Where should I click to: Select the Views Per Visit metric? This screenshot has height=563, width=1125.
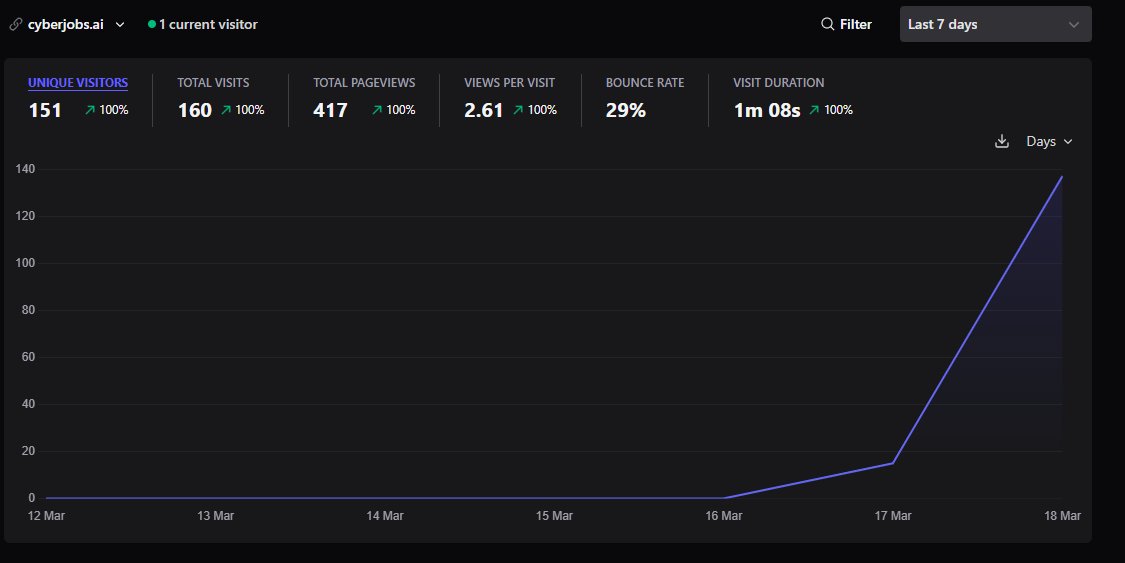click(509, 82)
